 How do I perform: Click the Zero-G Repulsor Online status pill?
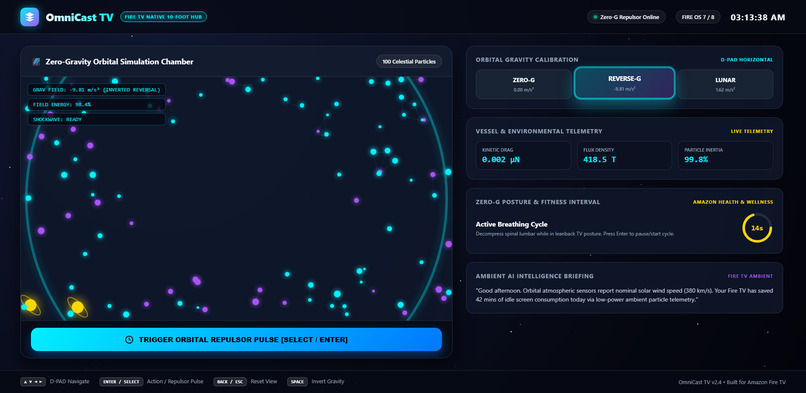click(626, 17)
